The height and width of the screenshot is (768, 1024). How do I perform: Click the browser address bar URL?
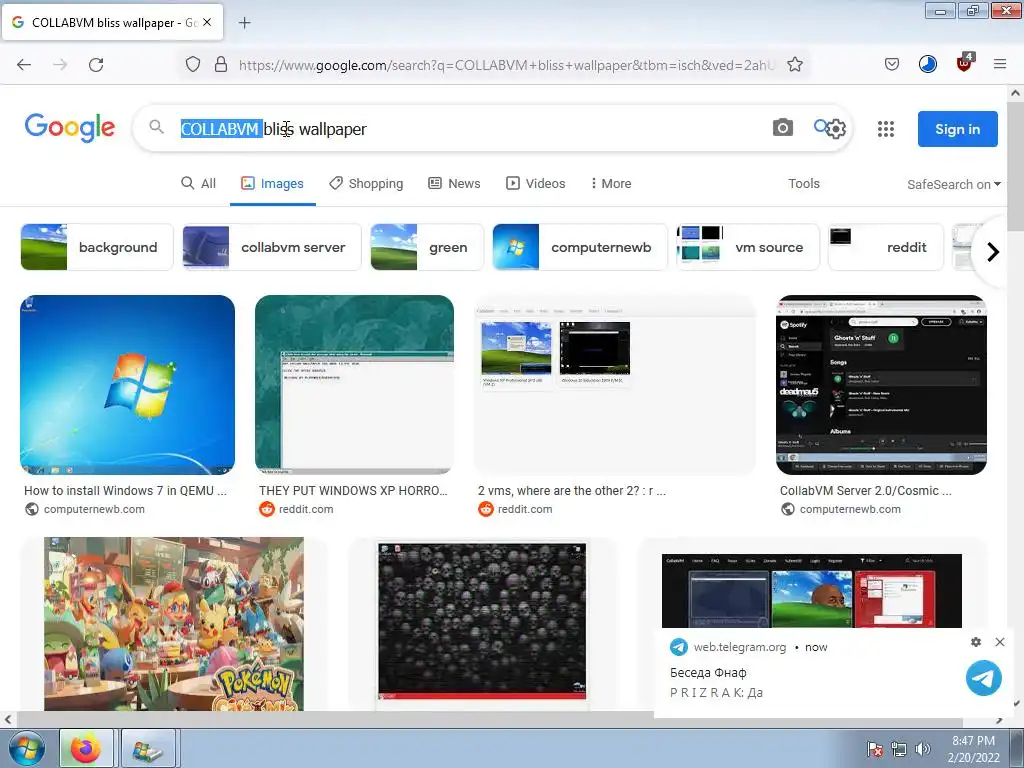point(506,65)
